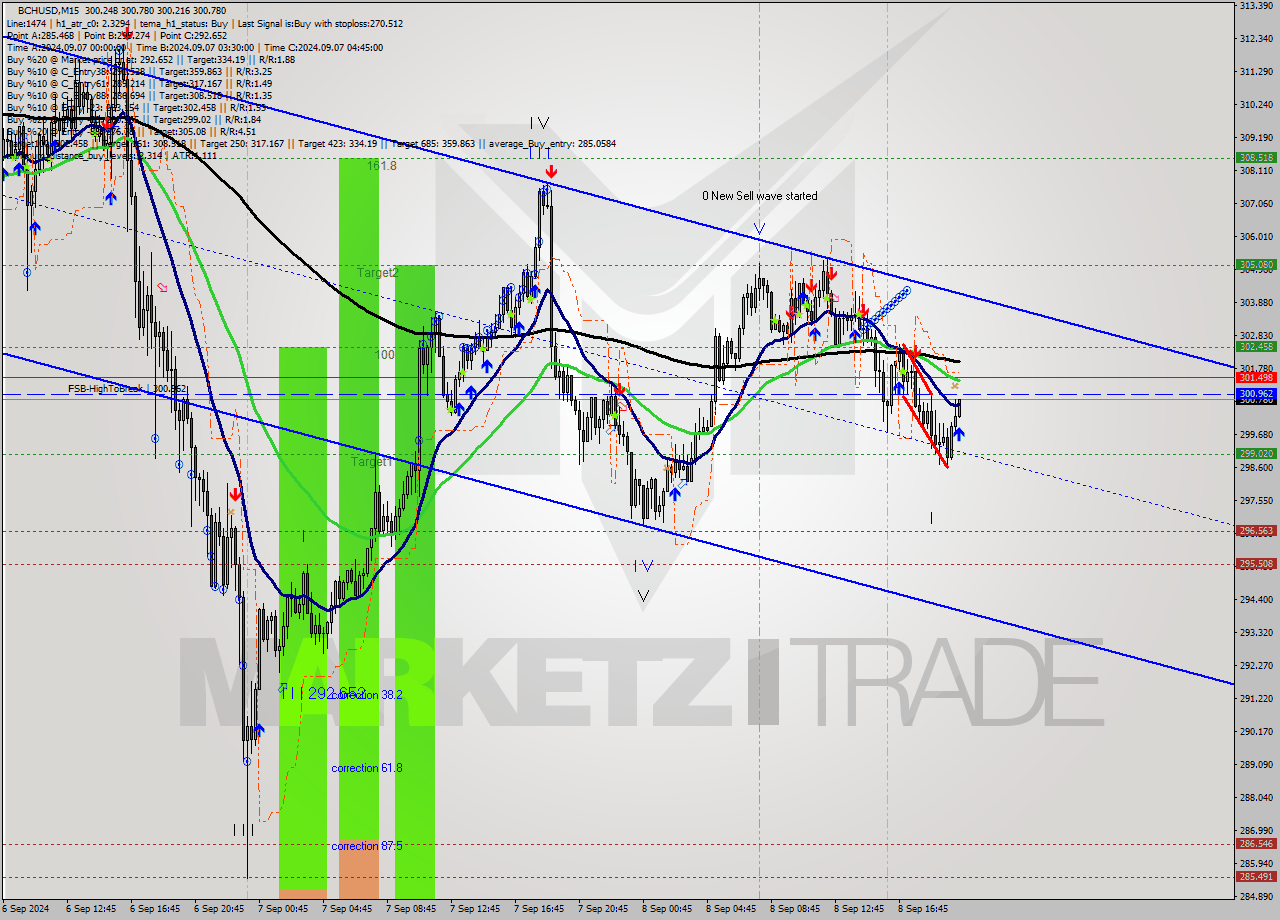The height and width of the screenshot is (920, 1280).
Task: Click the blue buy arrow below the latest candle
Action: click(959, 434)
